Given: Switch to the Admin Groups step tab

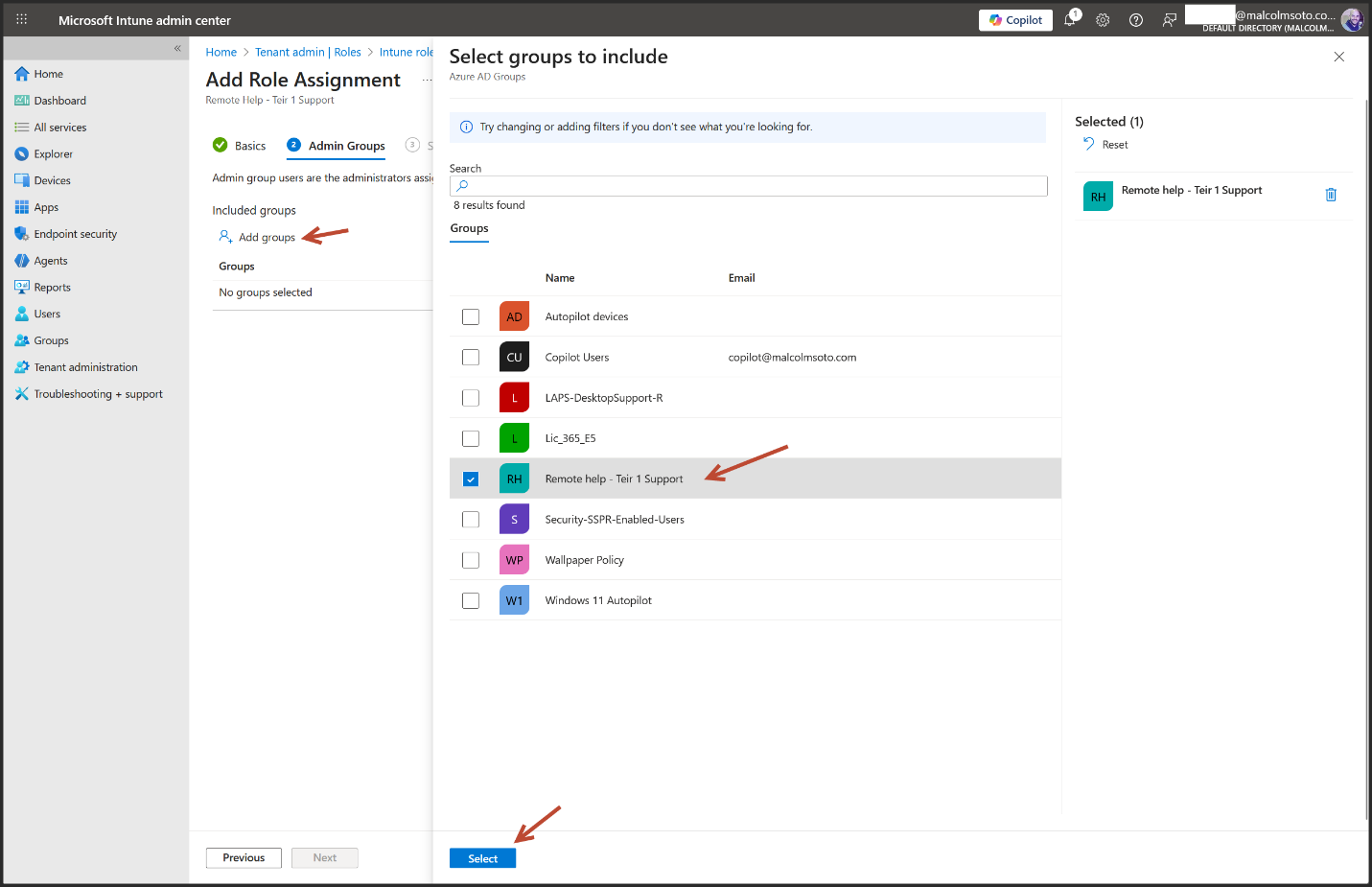Looking at the screenshot, I should click(346, 146).
